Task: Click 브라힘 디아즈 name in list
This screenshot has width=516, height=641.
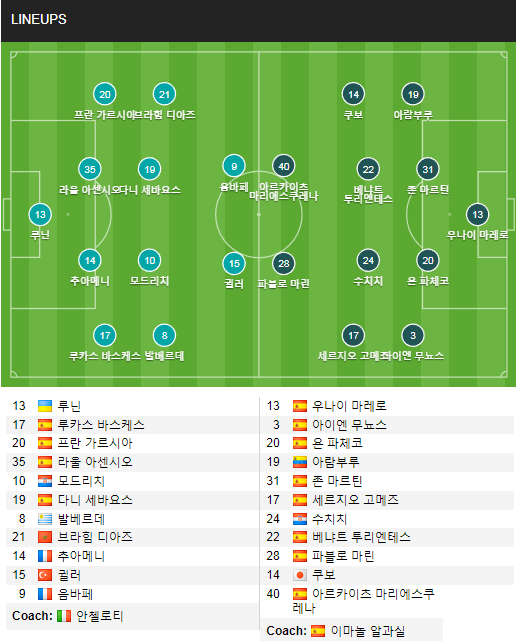Action: (x=95, y=537)
